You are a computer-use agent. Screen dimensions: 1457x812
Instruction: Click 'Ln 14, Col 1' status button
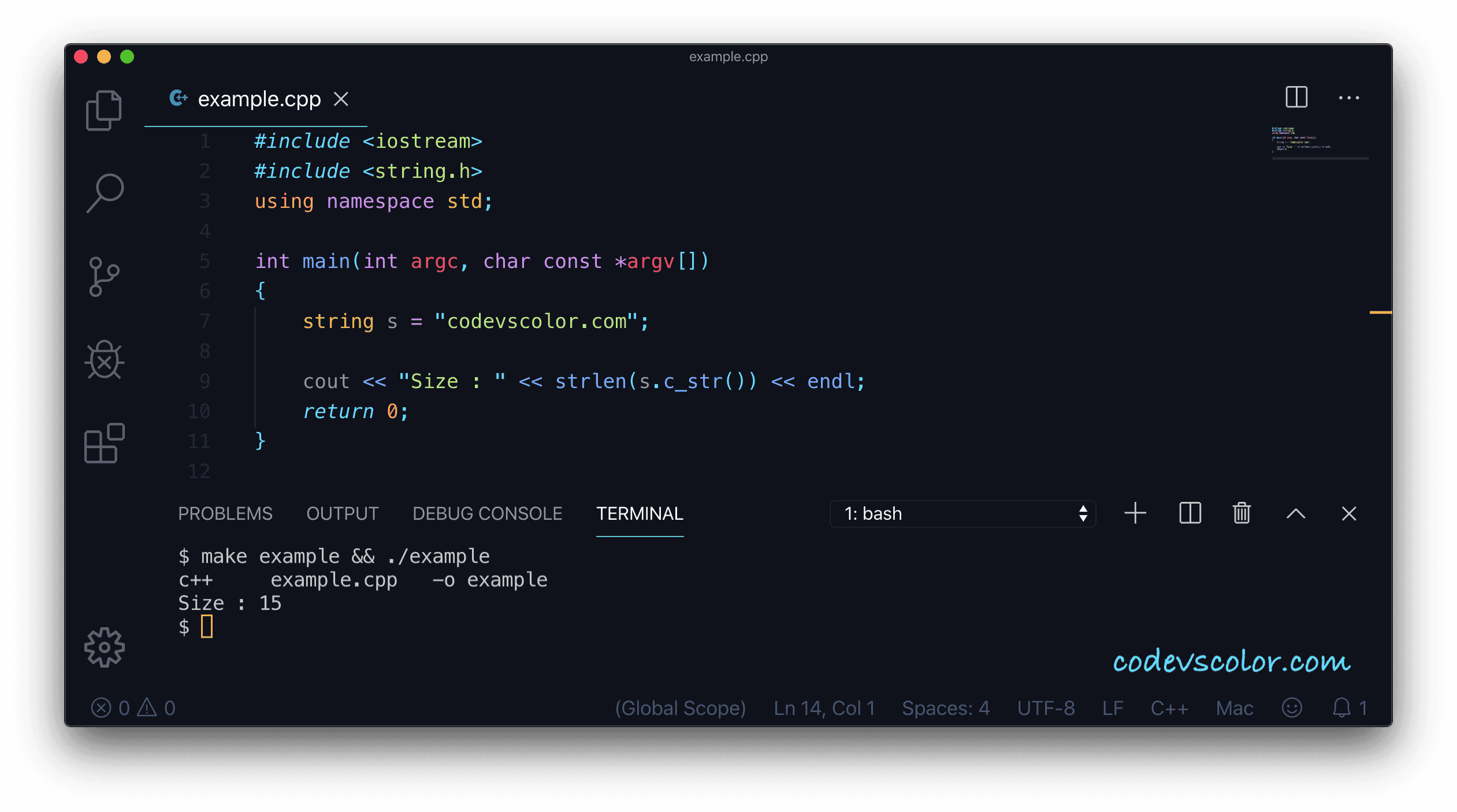tap(824, 708)
